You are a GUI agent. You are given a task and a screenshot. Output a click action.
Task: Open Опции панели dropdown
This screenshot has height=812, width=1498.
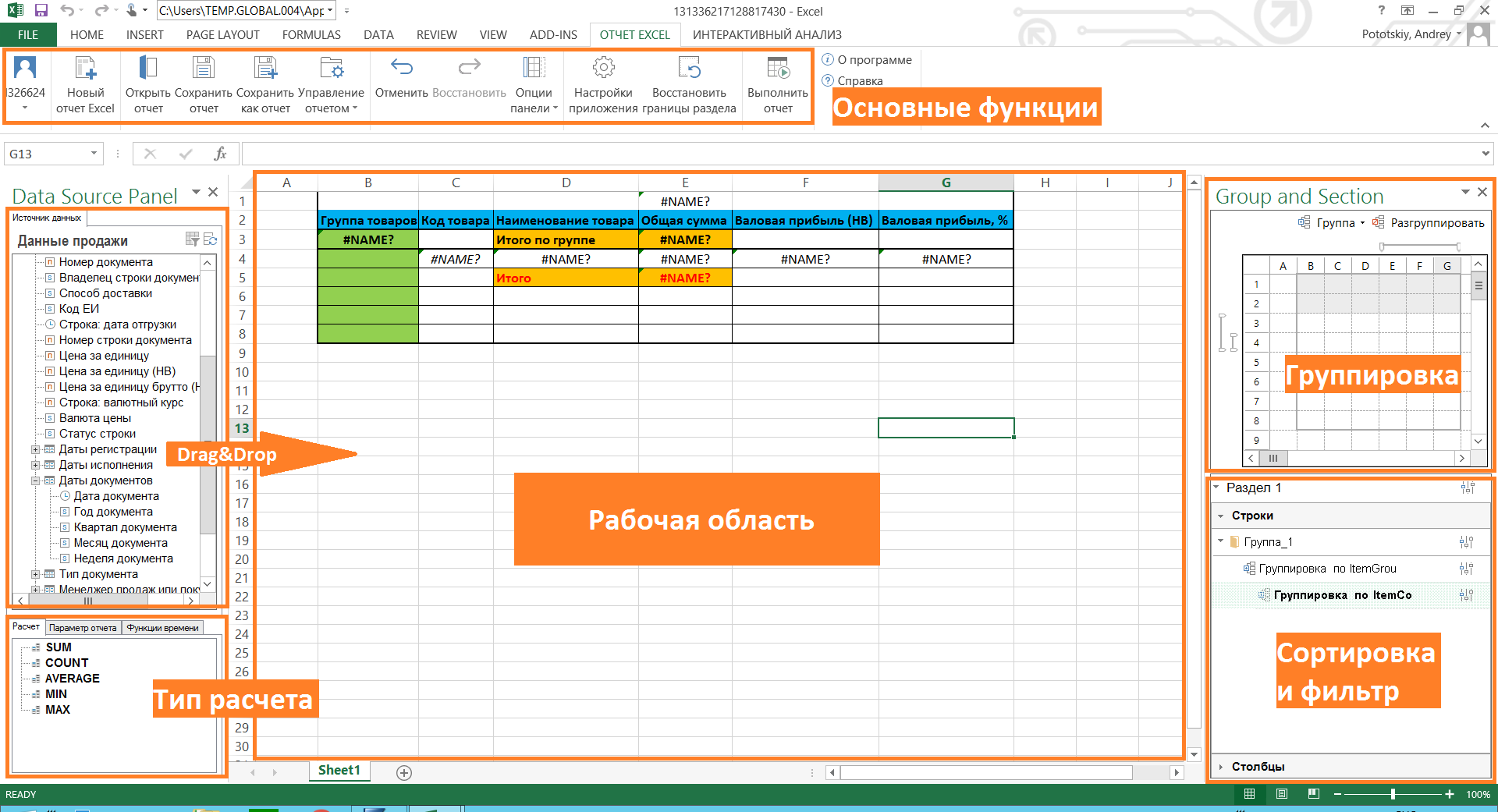(534, 84)
